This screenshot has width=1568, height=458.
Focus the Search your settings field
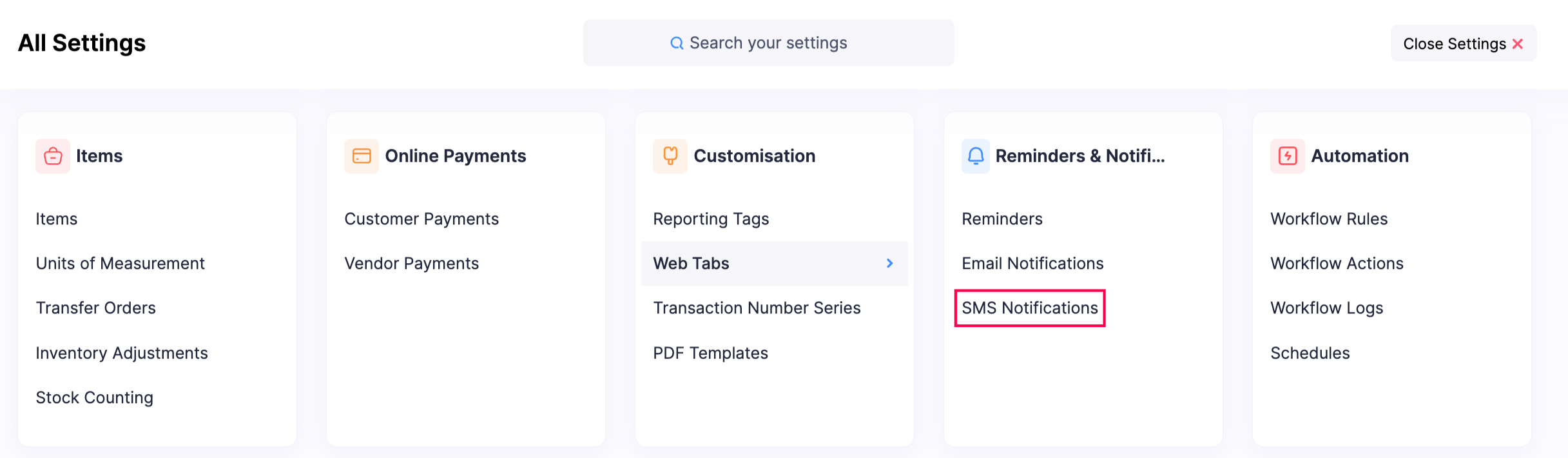(768, 43)
